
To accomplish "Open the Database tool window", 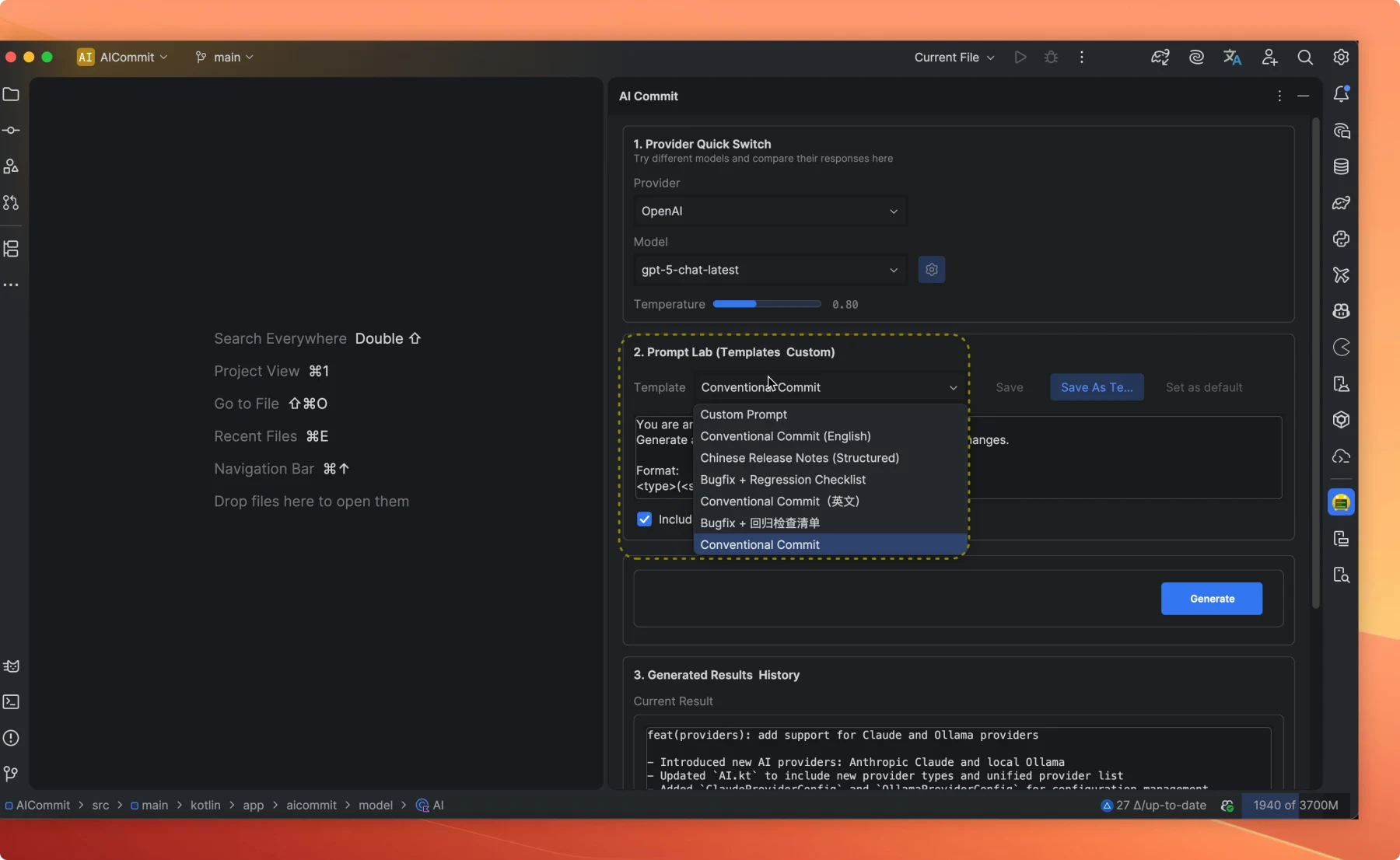I will tap(1342, 166).
